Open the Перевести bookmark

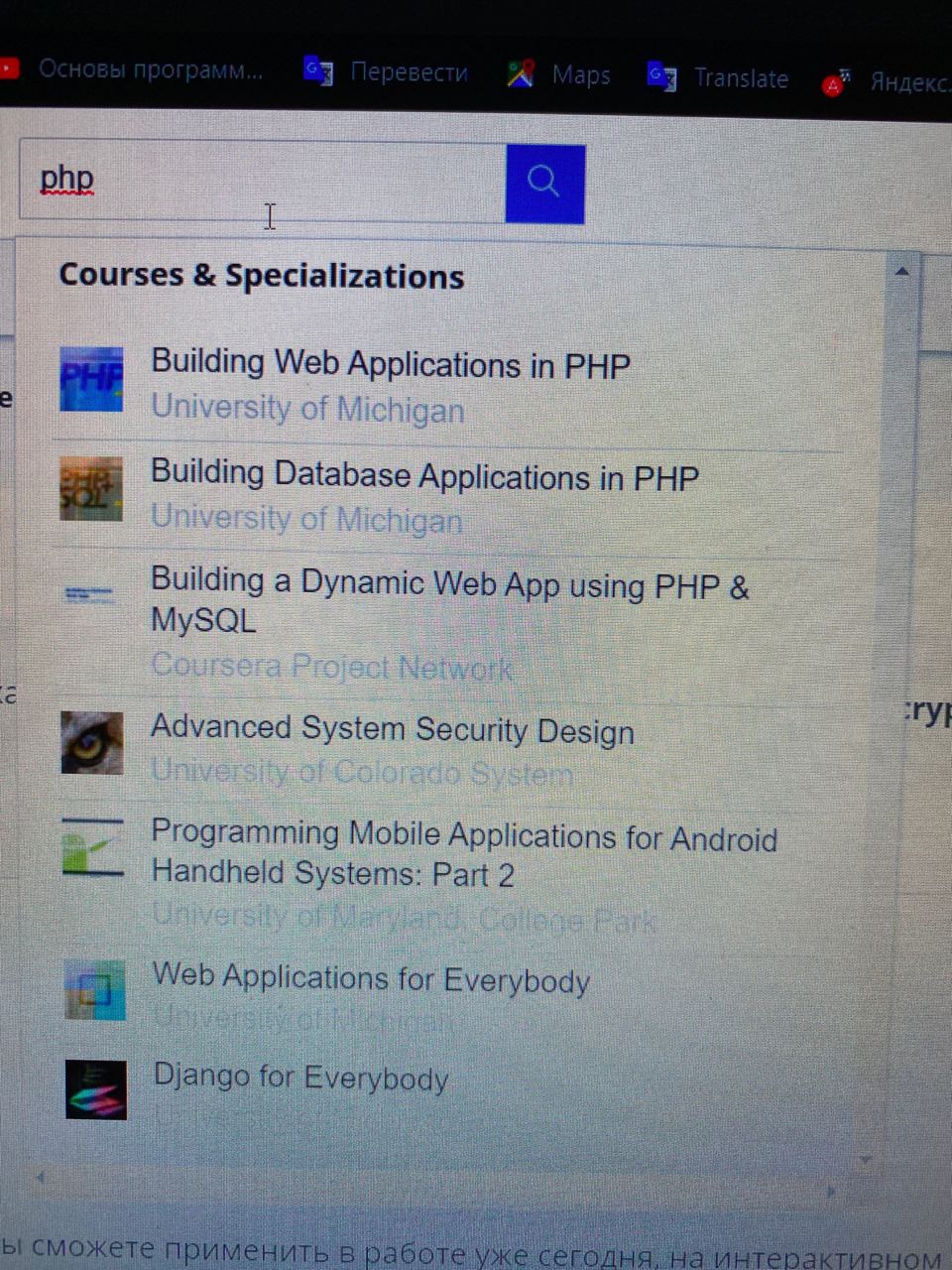(385, 72)
